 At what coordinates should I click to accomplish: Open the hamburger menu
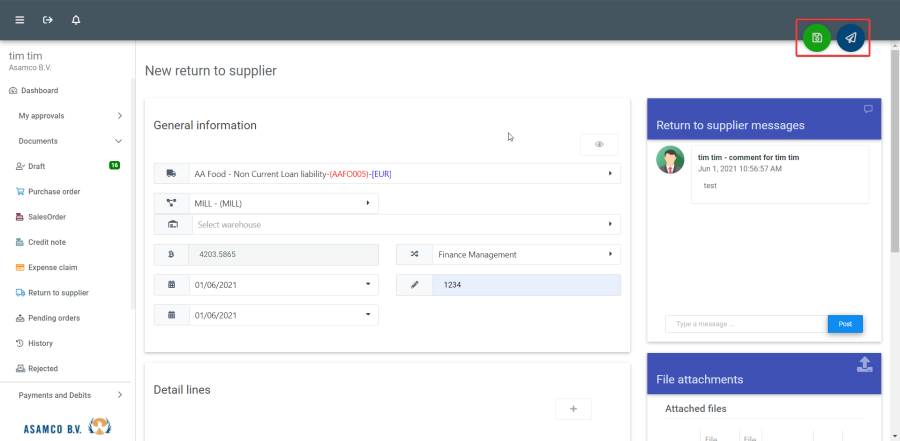20,20
